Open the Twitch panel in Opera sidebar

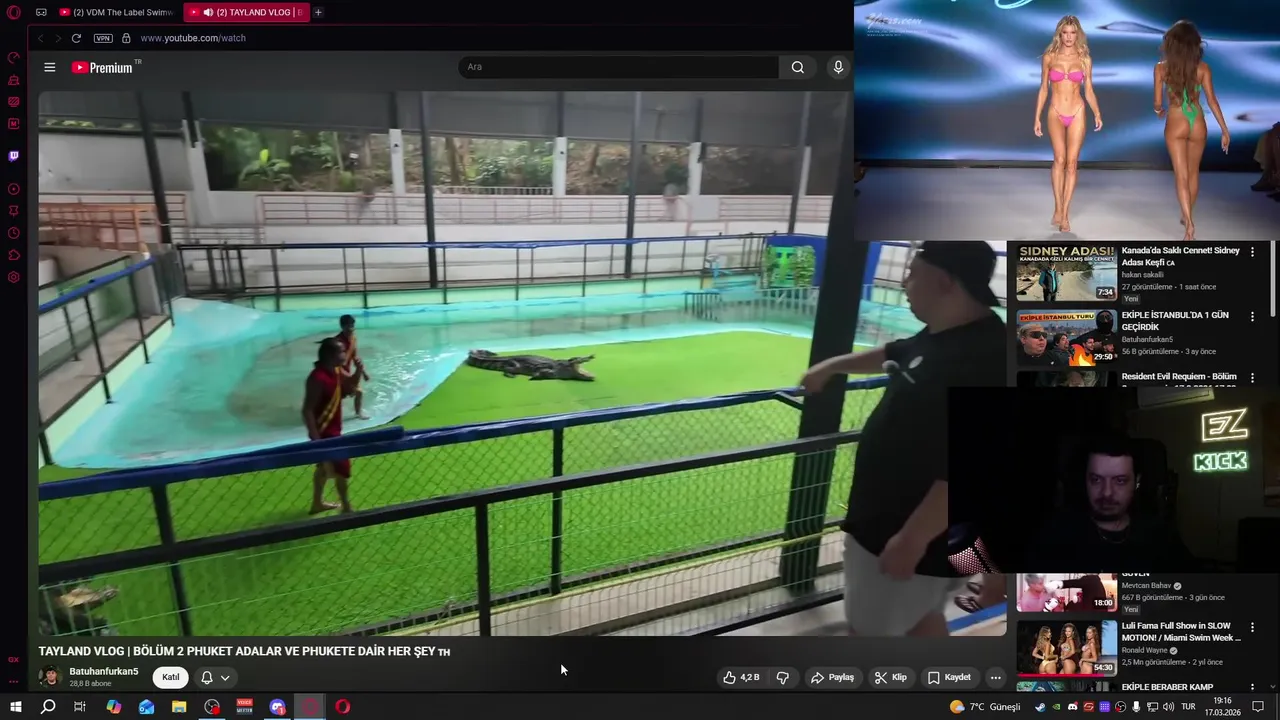tap(14, 156)
